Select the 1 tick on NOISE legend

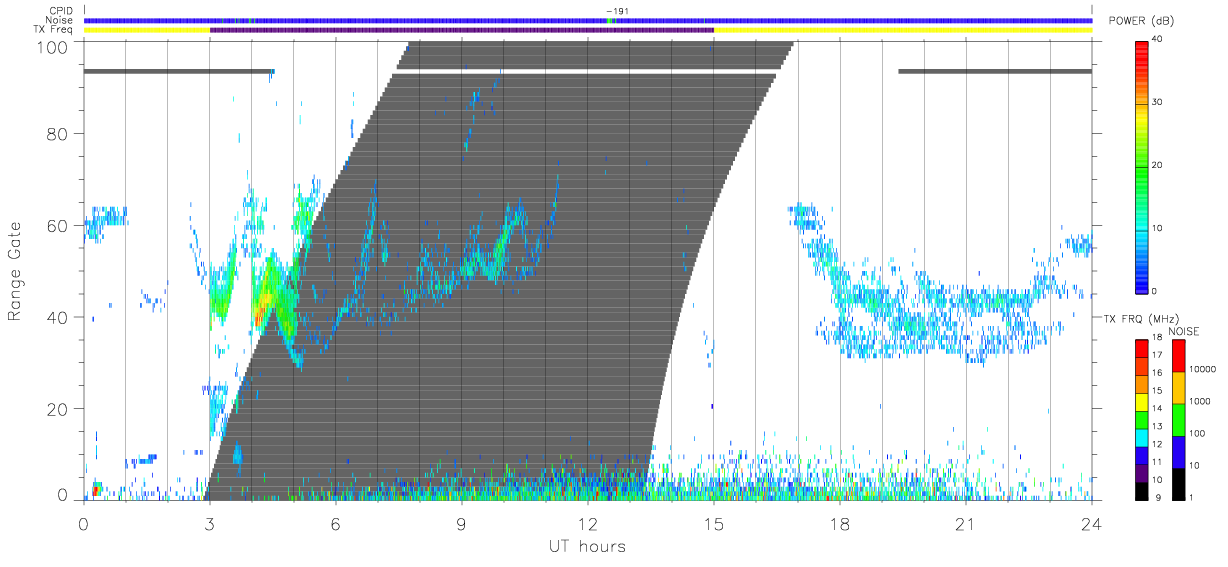coord(1193,497)
